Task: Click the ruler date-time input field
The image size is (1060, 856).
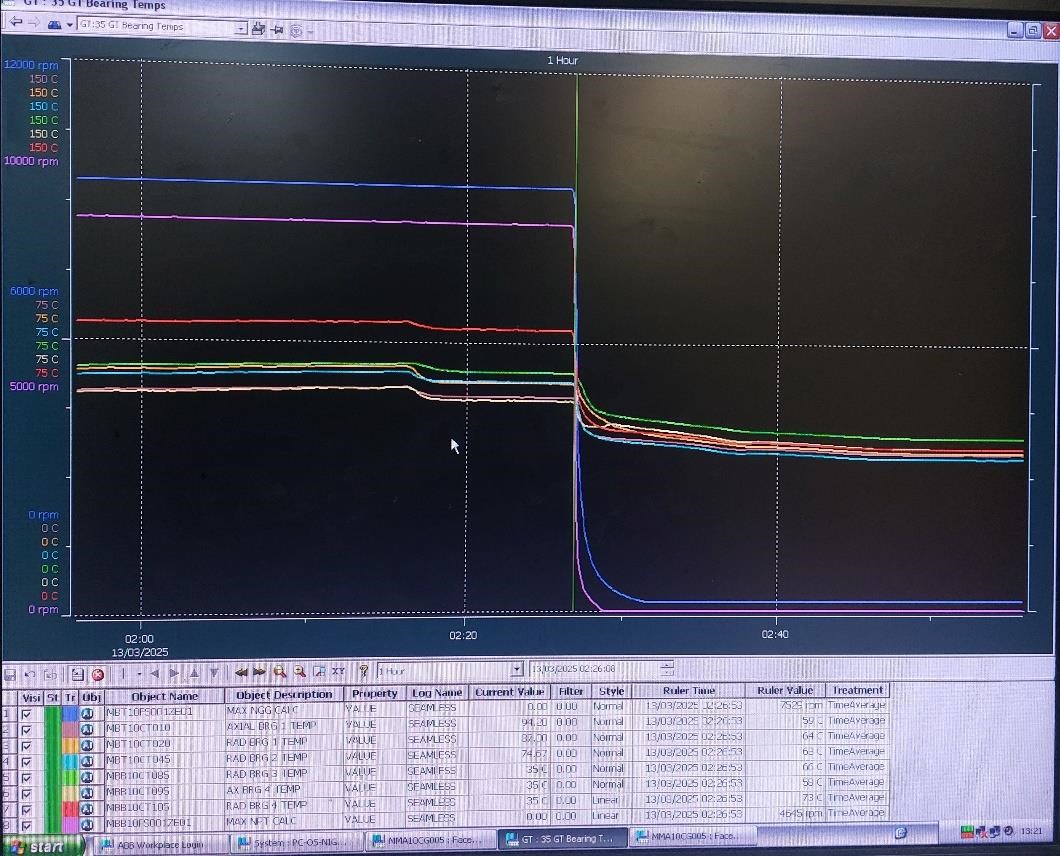Action: pos(594,669)
